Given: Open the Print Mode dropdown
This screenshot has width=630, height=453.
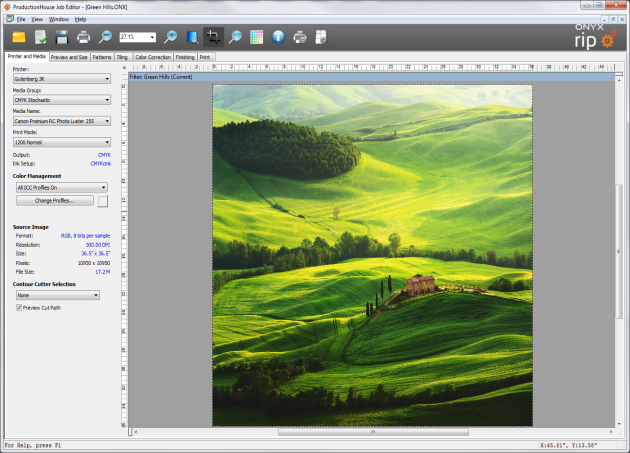Looking at the screenshot, I should click(x=61, y=142).
